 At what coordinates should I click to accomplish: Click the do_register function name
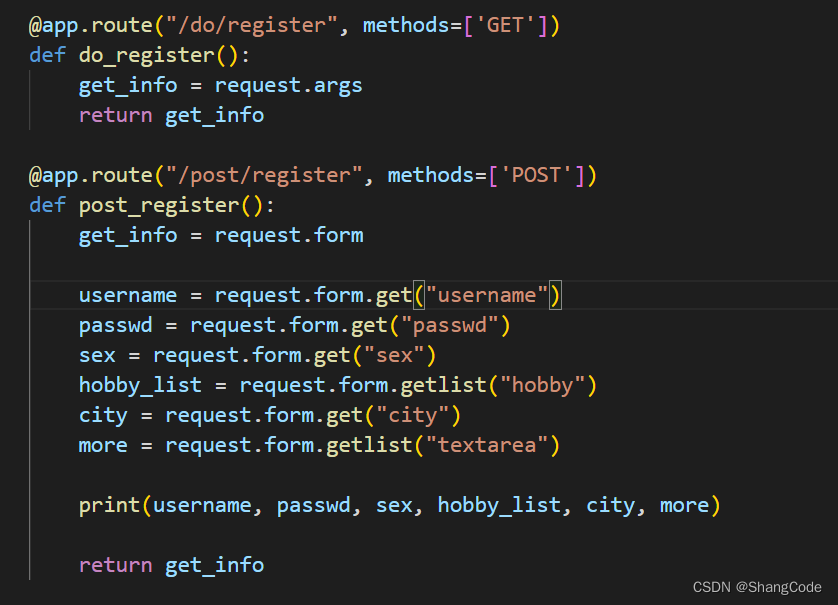point(147,55)
